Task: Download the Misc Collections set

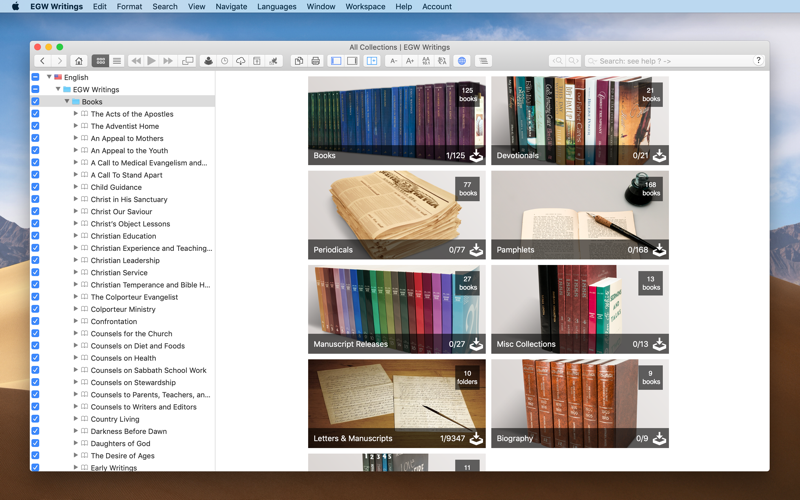Action: tap(659, 344)
